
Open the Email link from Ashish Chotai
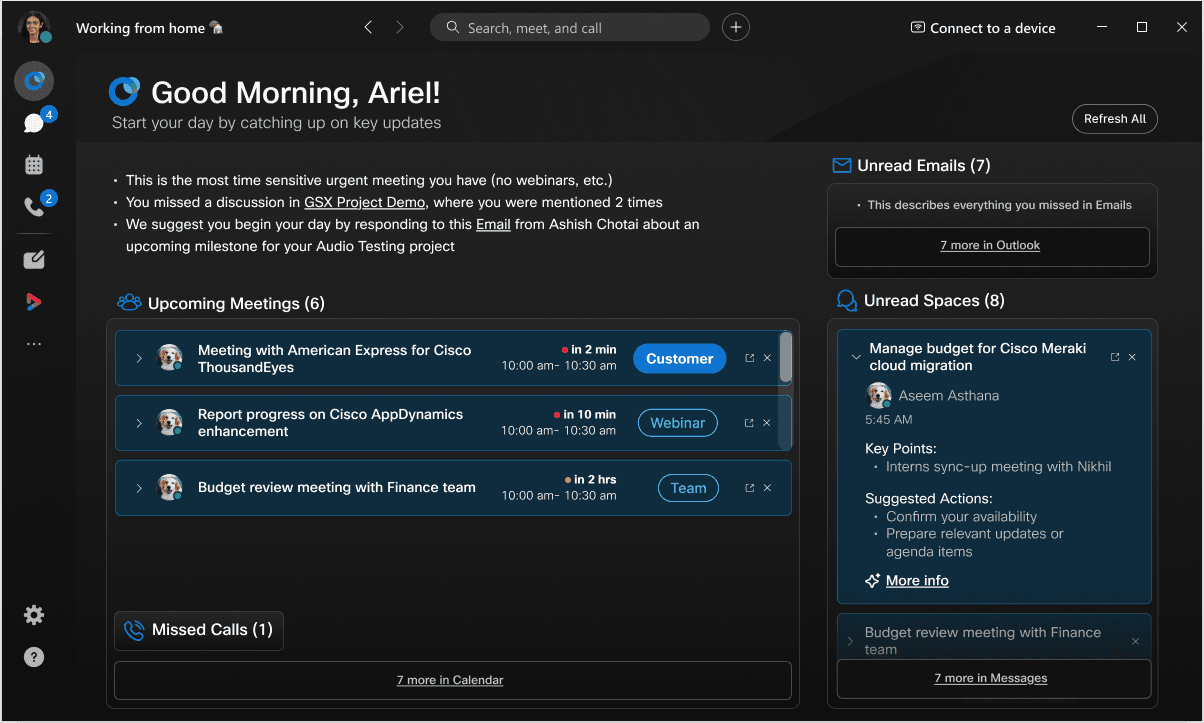pos(493,224)
